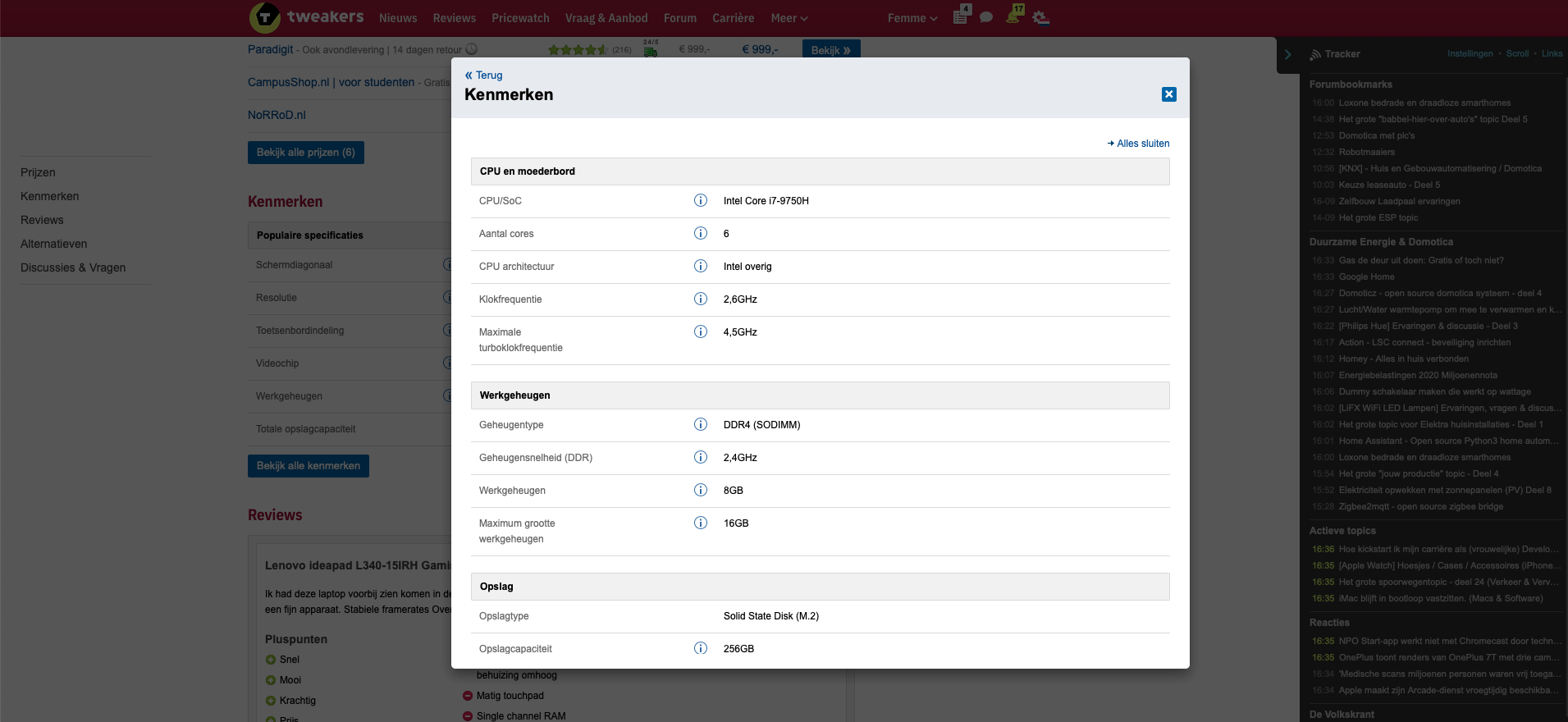Close the Kenmerken dialog with X

[1169, 94]
